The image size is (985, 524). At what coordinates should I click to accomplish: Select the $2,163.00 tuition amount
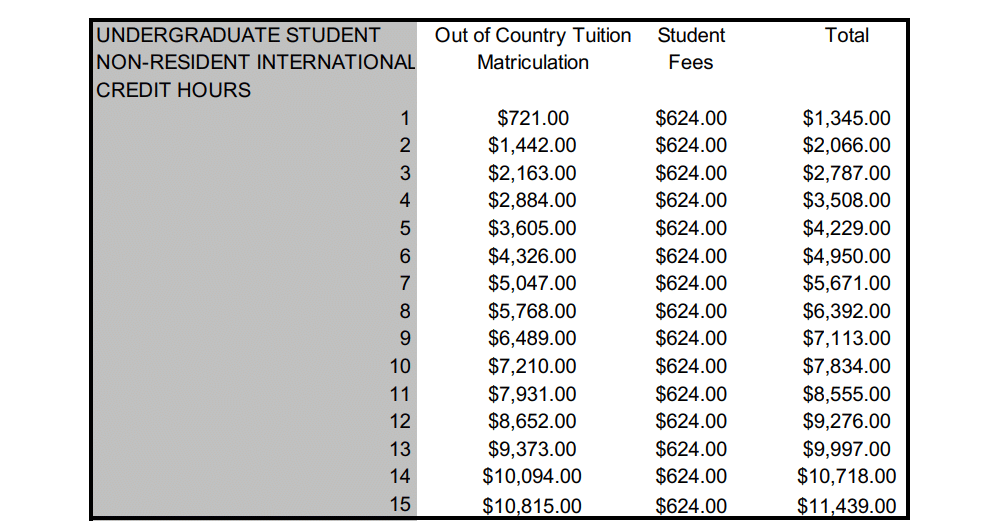pyautogui.click(x=532, y=173)
